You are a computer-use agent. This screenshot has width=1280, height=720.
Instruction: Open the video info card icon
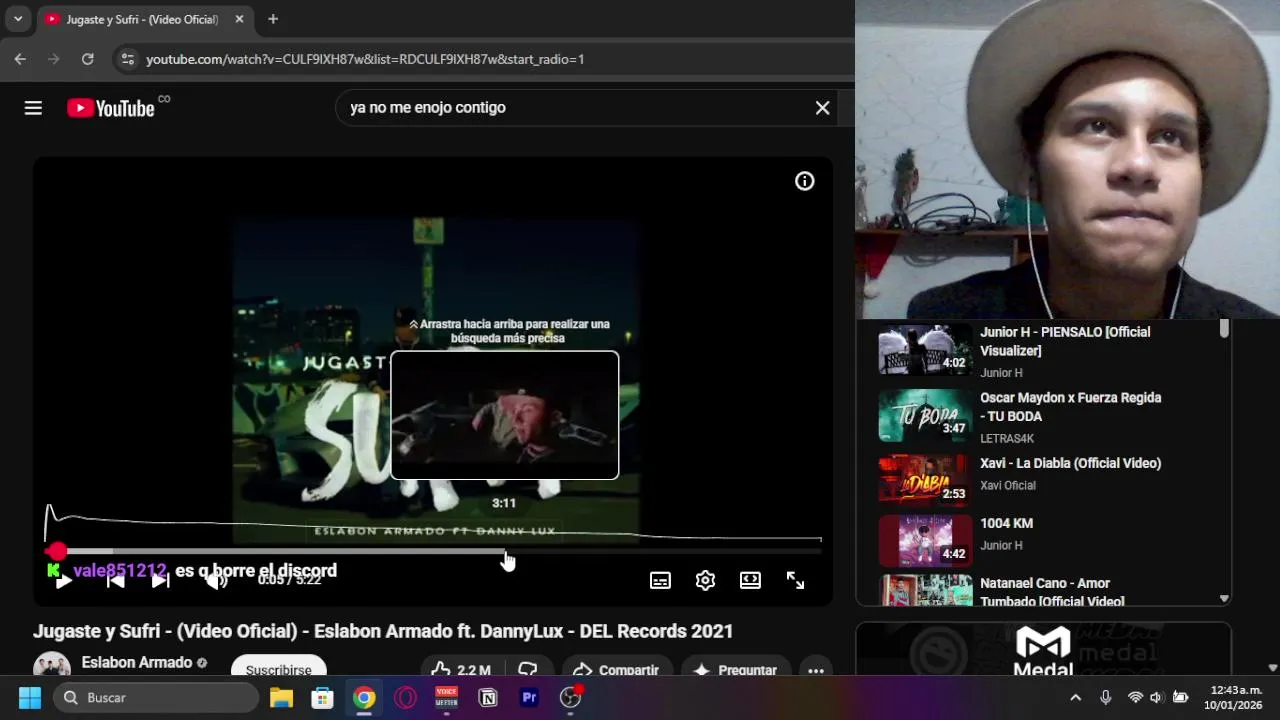point(805,181)
